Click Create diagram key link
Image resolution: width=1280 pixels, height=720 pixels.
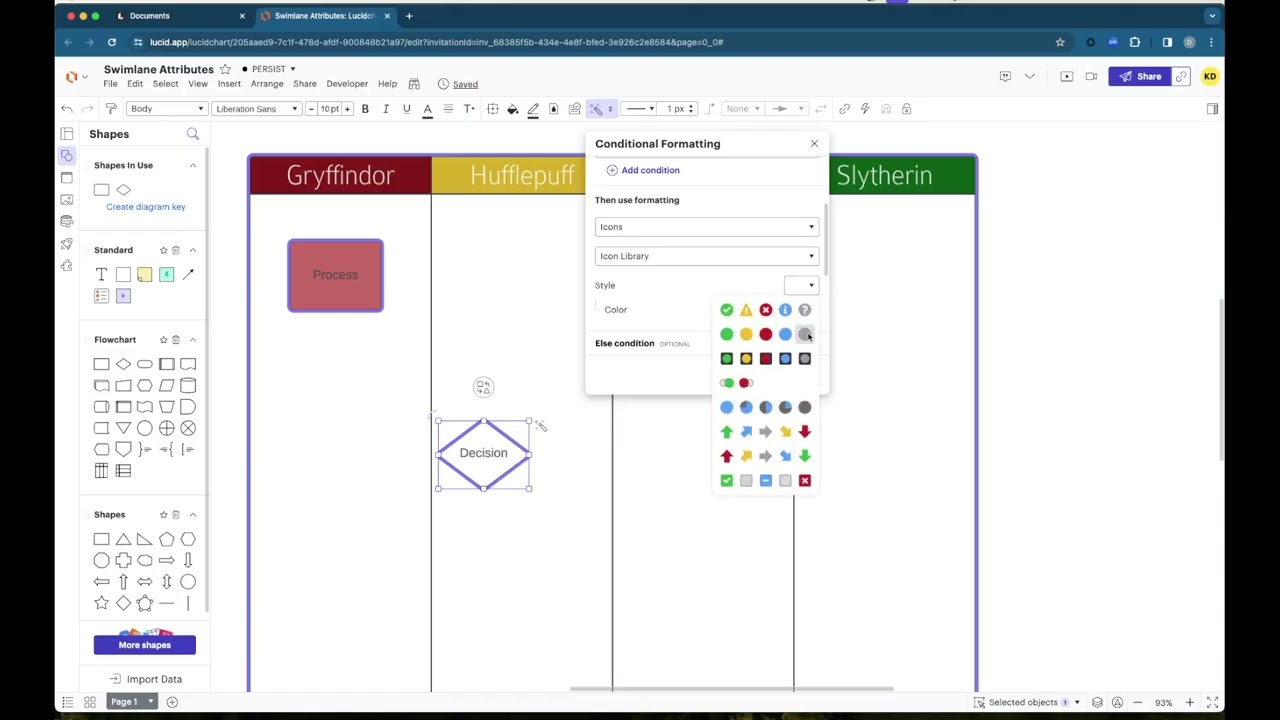pos(146,207)
